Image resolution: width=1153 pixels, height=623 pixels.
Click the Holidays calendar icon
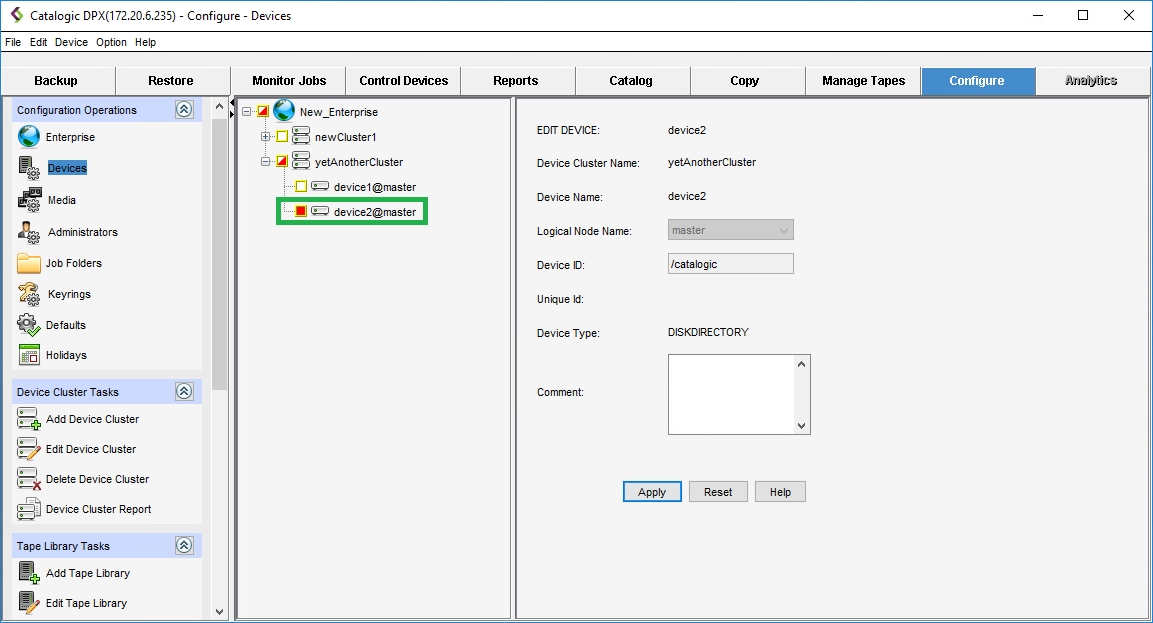coord(29,355)
